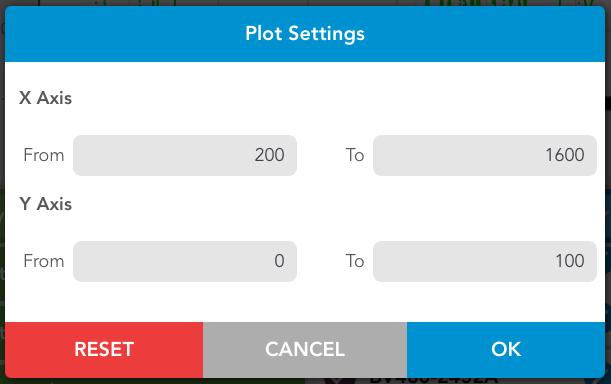The image size is (611, 384).
Task: Confirm plot settings with the OK button
Action: pyautogui.click(x=506, y=350)
